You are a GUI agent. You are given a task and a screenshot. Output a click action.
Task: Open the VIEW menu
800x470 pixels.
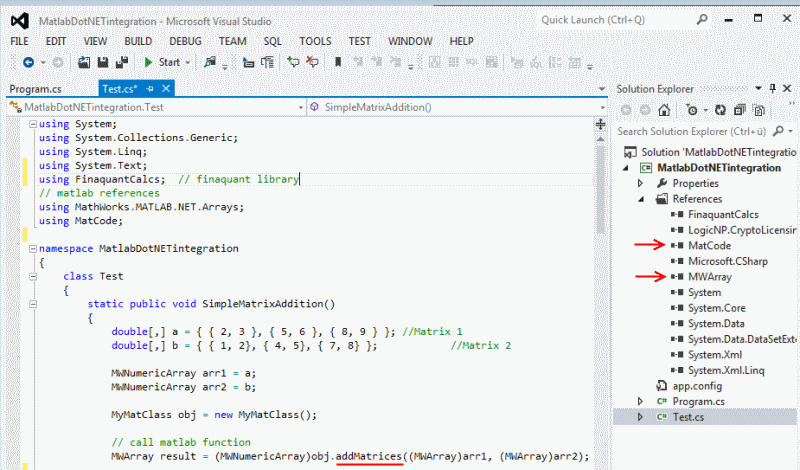point(95,41)
